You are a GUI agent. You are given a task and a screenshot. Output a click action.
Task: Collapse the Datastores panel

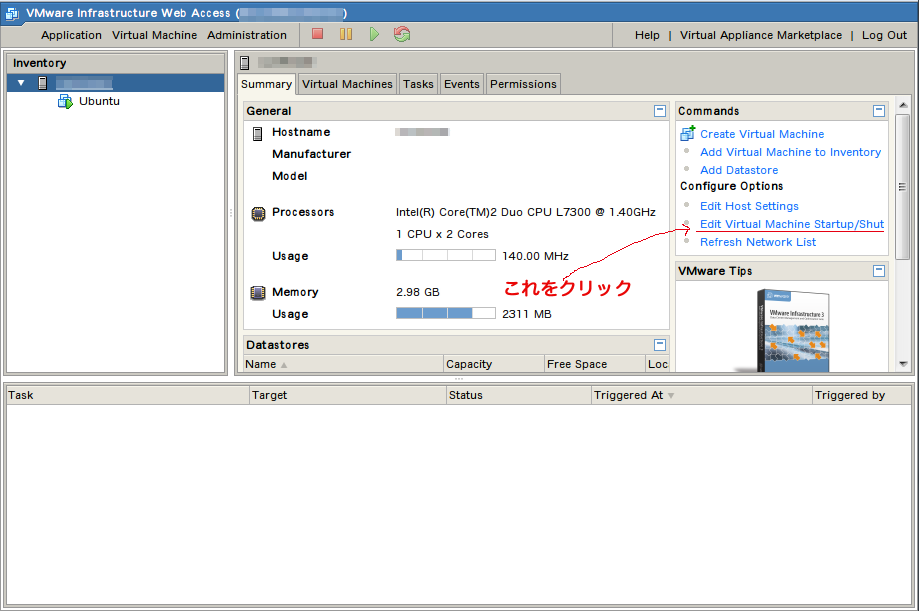660,345
